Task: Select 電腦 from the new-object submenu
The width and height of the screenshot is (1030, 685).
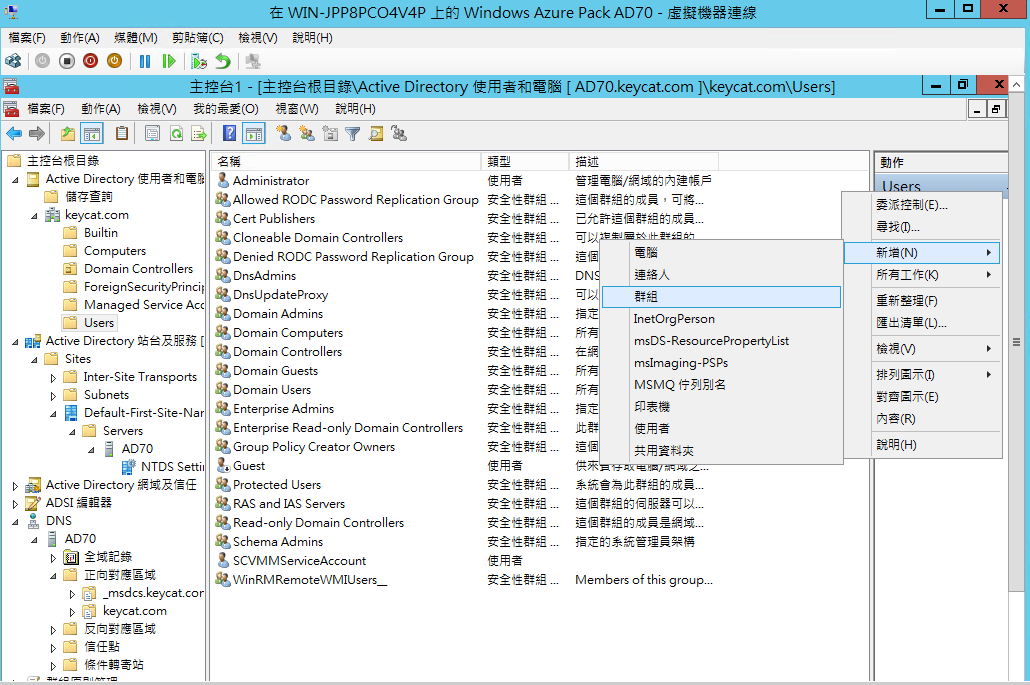Action: click(x=721, y=253)
